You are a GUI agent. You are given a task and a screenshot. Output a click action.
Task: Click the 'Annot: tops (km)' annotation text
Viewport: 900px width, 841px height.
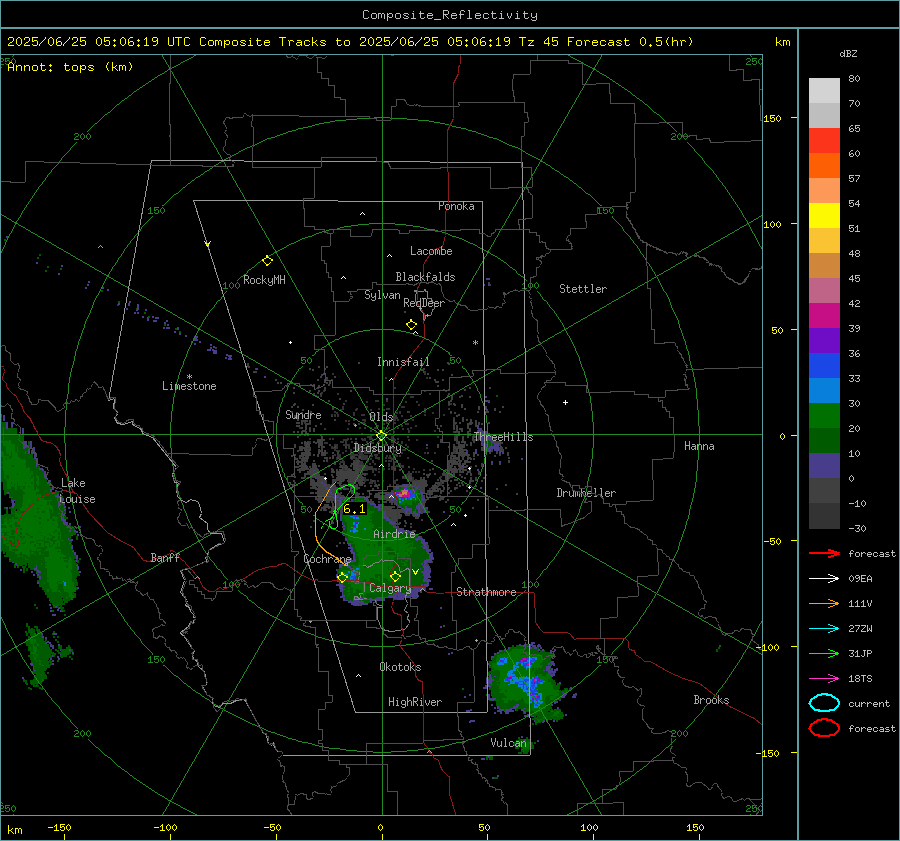[70, 67]
